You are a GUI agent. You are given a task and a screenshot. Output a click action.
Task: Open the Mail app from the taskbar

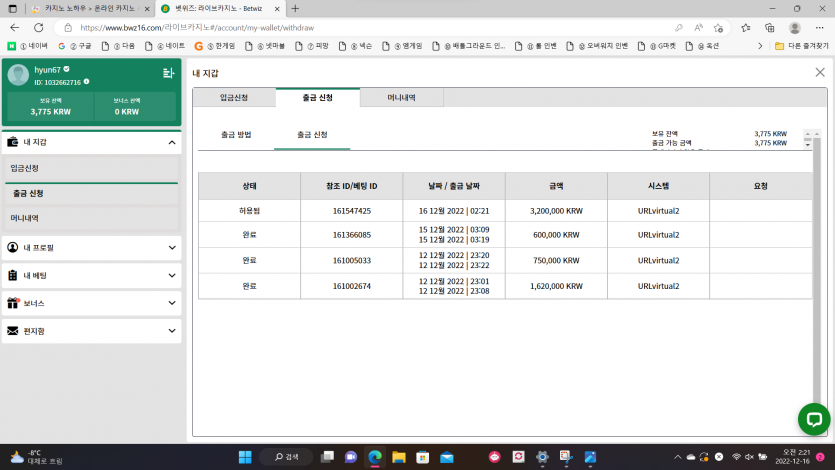(447, 457)
